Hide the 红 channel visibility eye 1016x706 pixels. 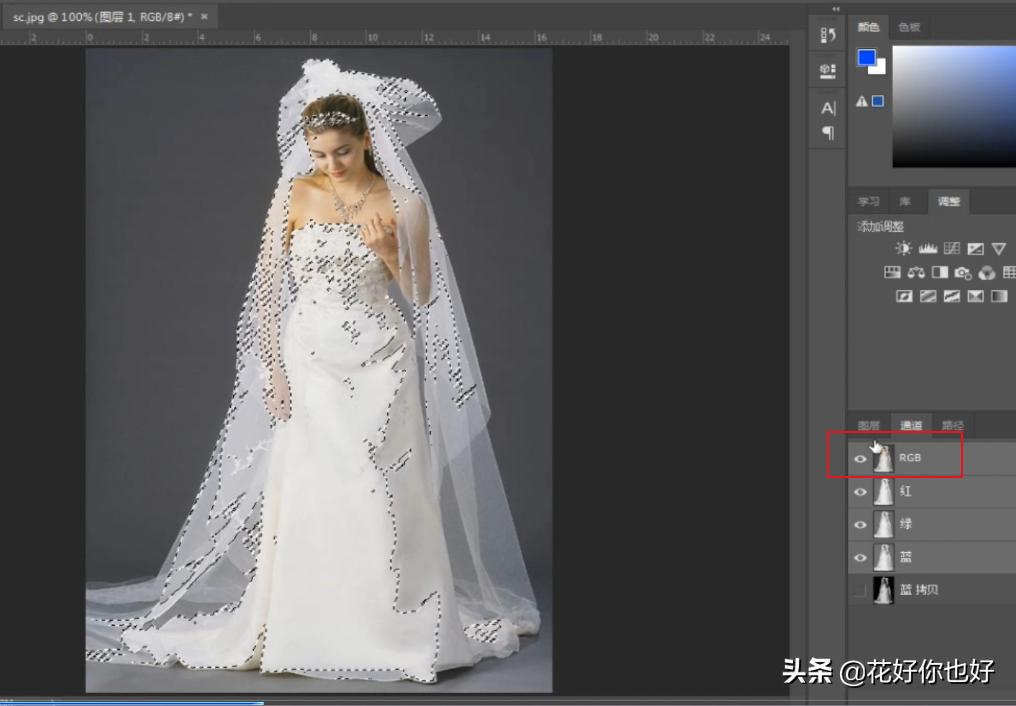pyautogui.click(x=860, y=492)
